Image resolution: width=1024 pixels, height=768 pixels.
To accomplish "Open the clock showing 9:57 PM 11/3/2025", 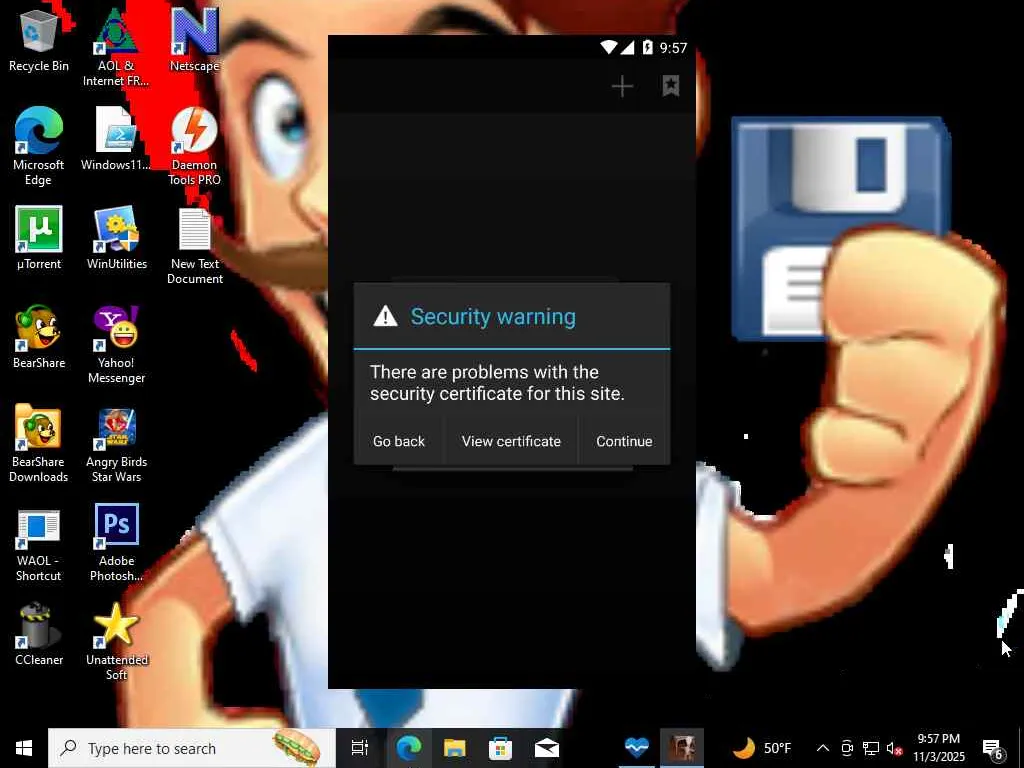I will click(x=938, y=748).
